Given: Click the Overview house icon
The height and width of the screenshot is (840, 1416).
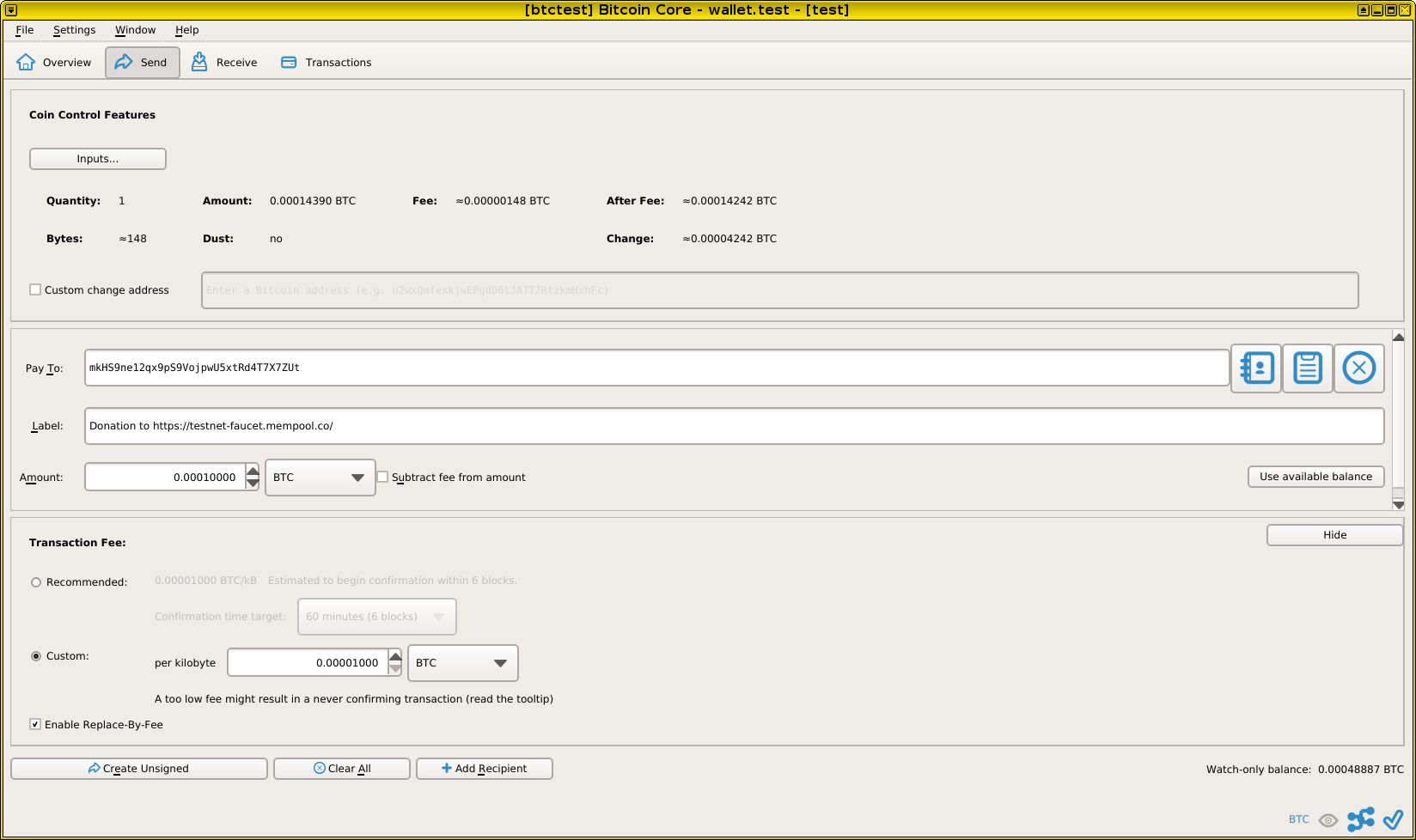Looking at the screenshot, I should [26, 62].
